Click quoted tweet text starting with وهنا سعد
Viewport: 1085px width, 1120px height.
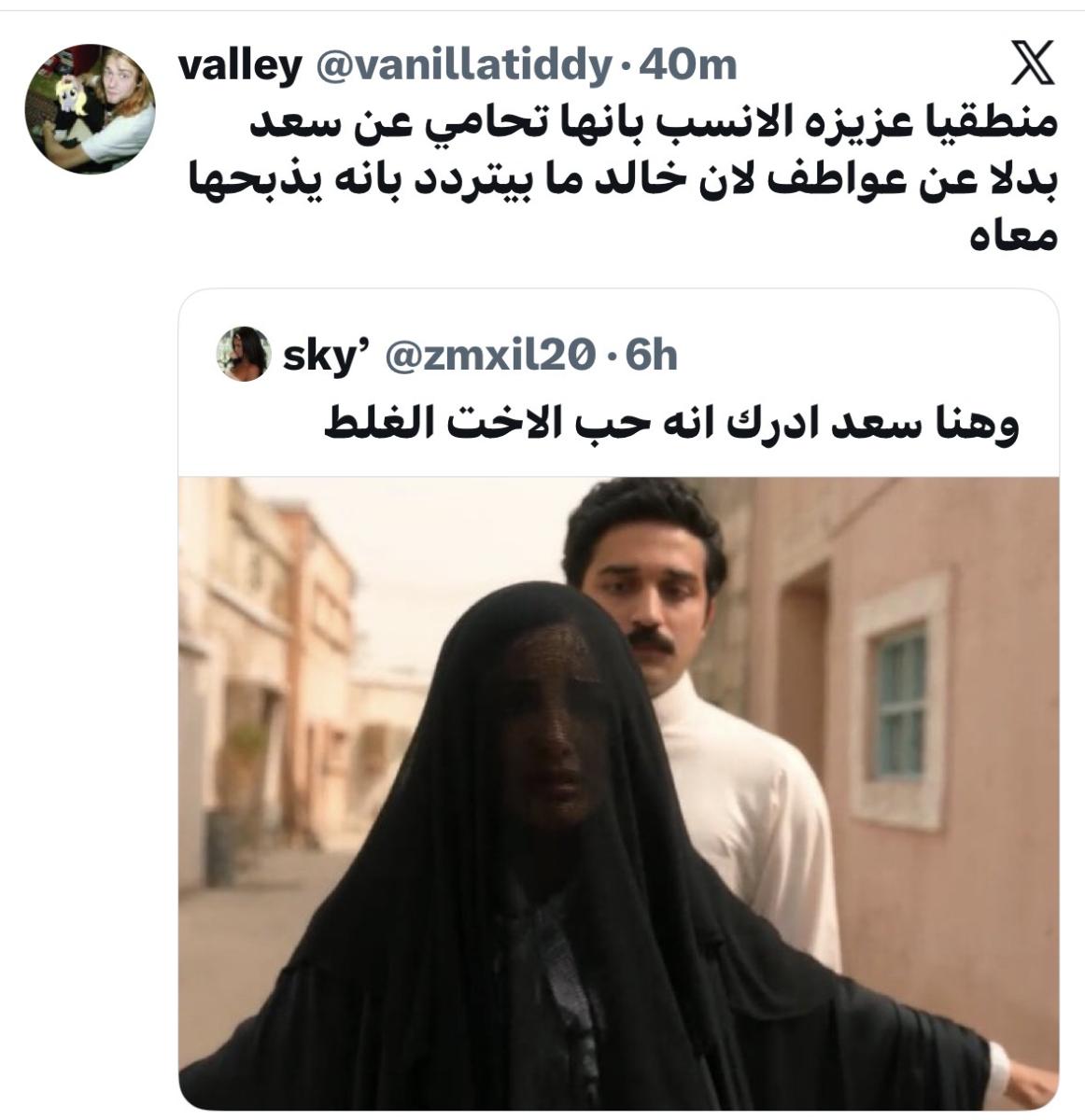671,423
